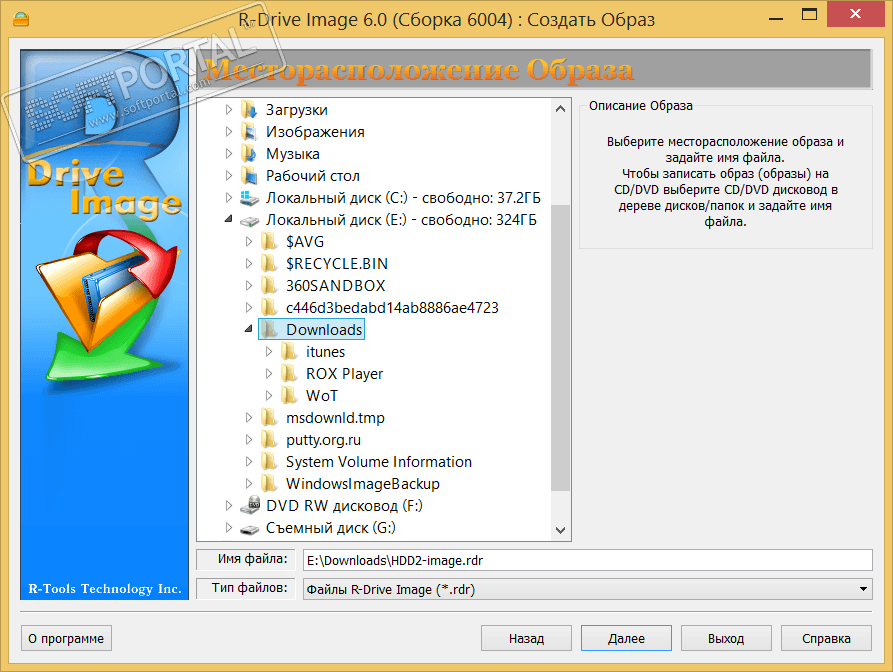Click the Далее button
The width and height of the screenshot is (893, 672).
click(626, 638)
